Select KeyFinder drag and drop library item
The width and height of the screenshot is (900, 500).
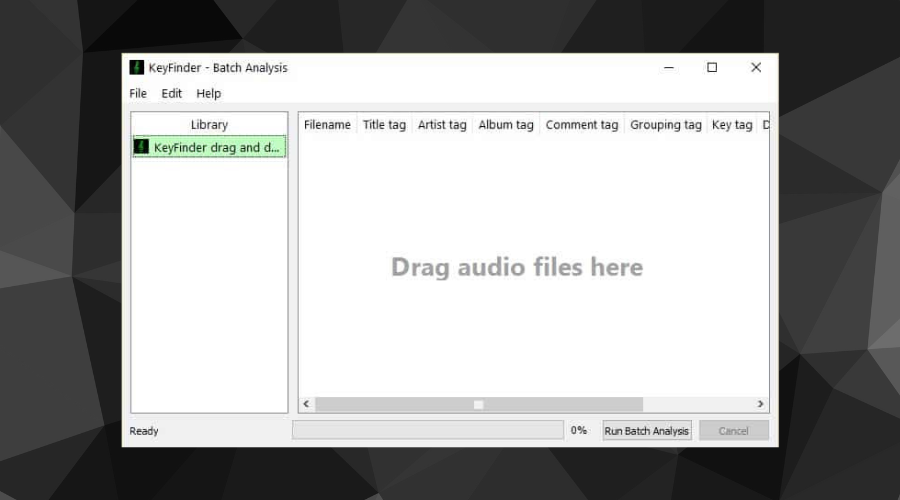pyautogui.click(x=210, y=147)
